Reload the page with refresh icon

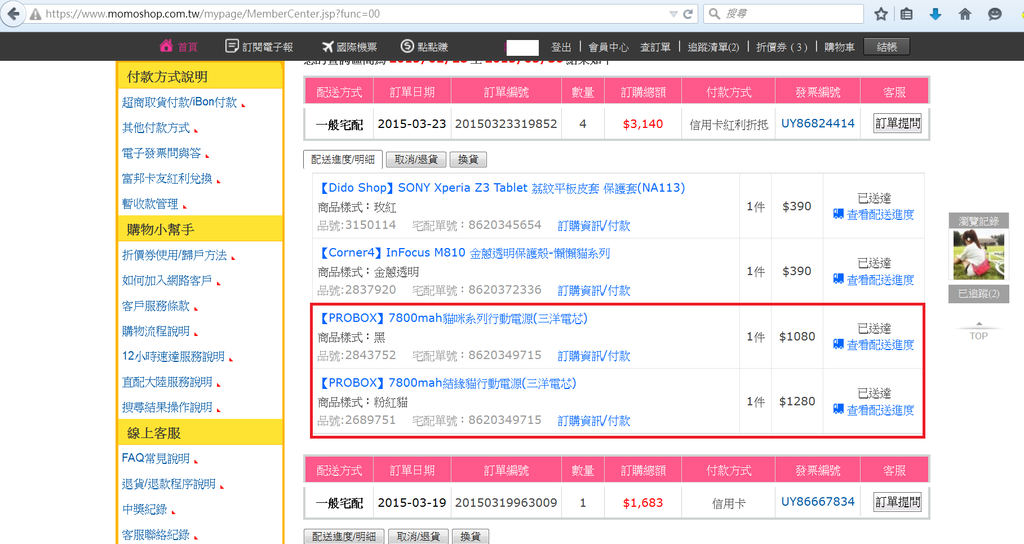tap(688, 14)
